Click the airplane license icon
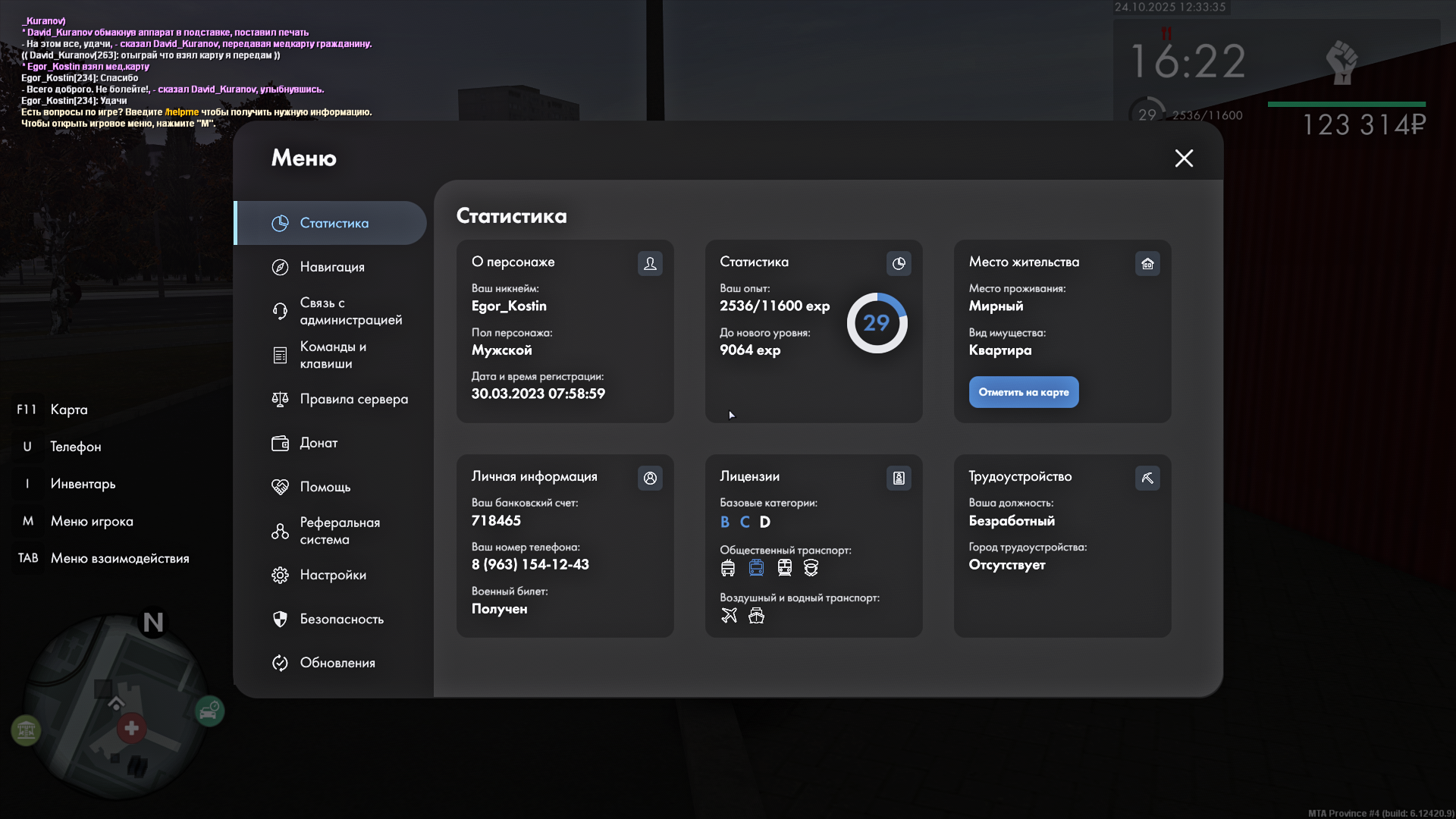1456x819 pixels. point(729,615)
